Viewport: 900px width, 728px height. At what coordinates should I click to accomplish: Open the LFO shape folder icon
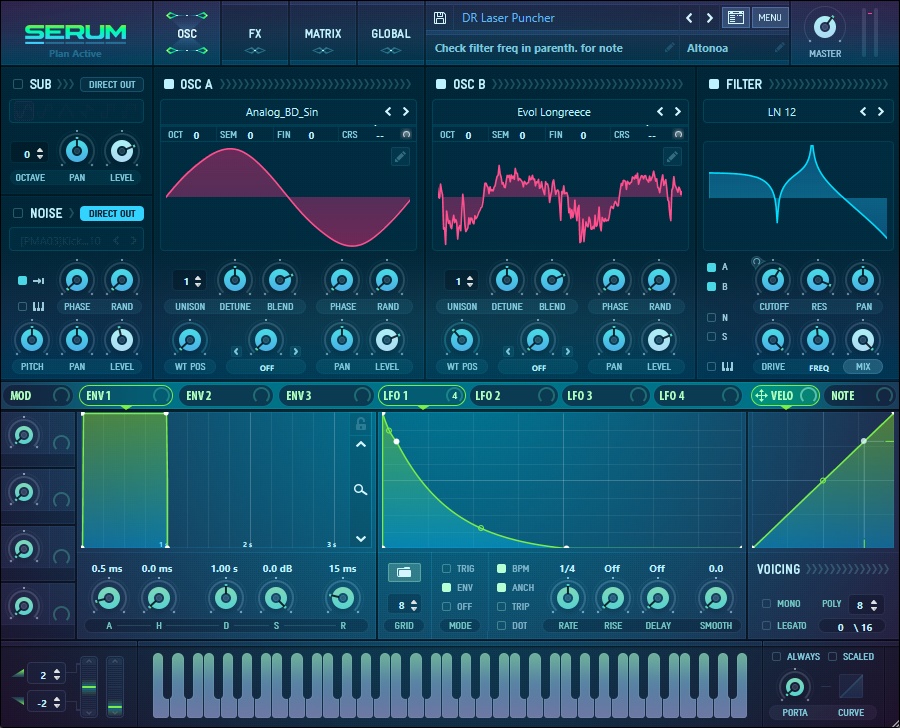(404, 572)
